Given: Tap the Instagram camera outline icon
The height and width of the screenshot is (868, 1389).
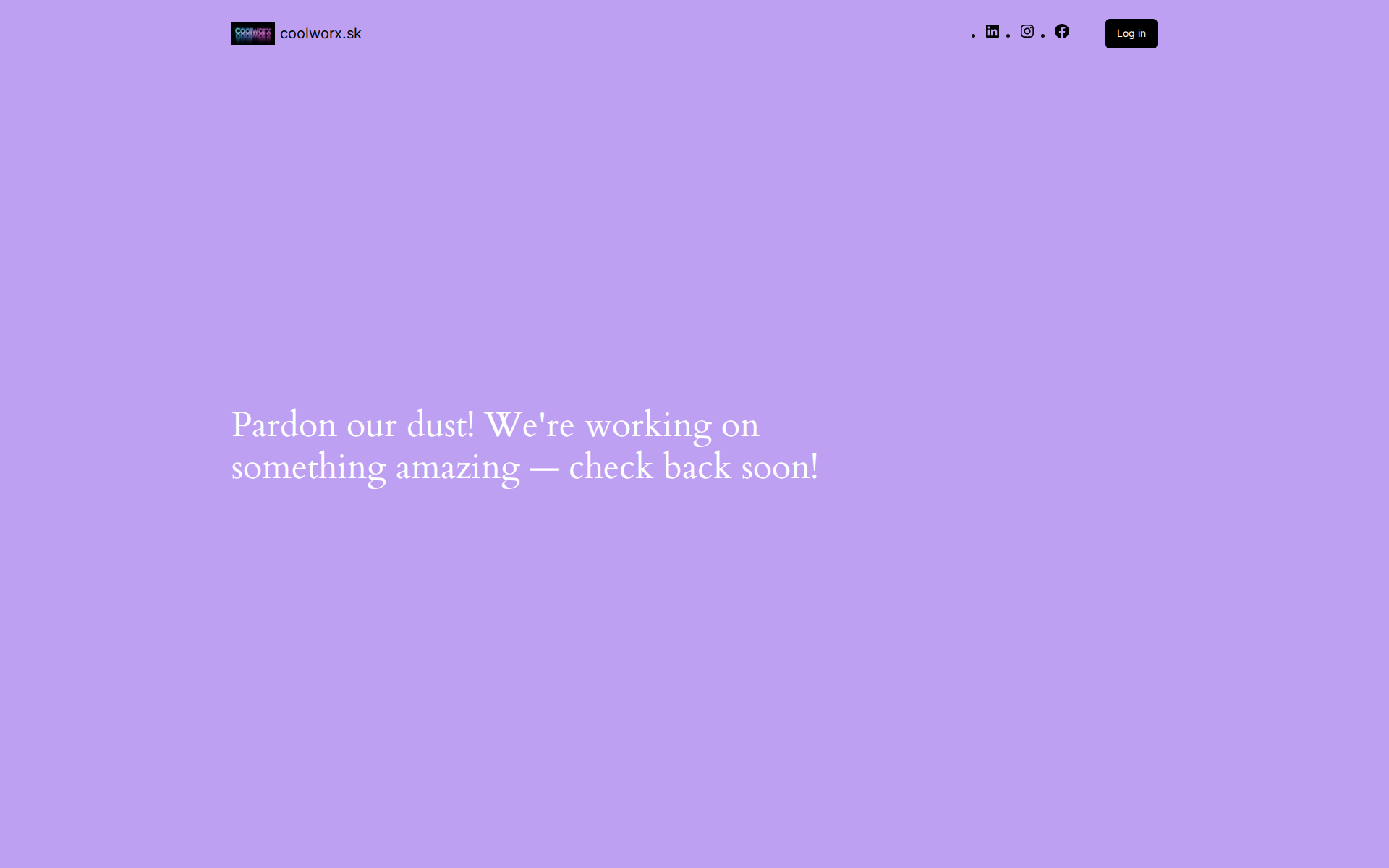Looking at the screenshot, I should click(1027, 31).
